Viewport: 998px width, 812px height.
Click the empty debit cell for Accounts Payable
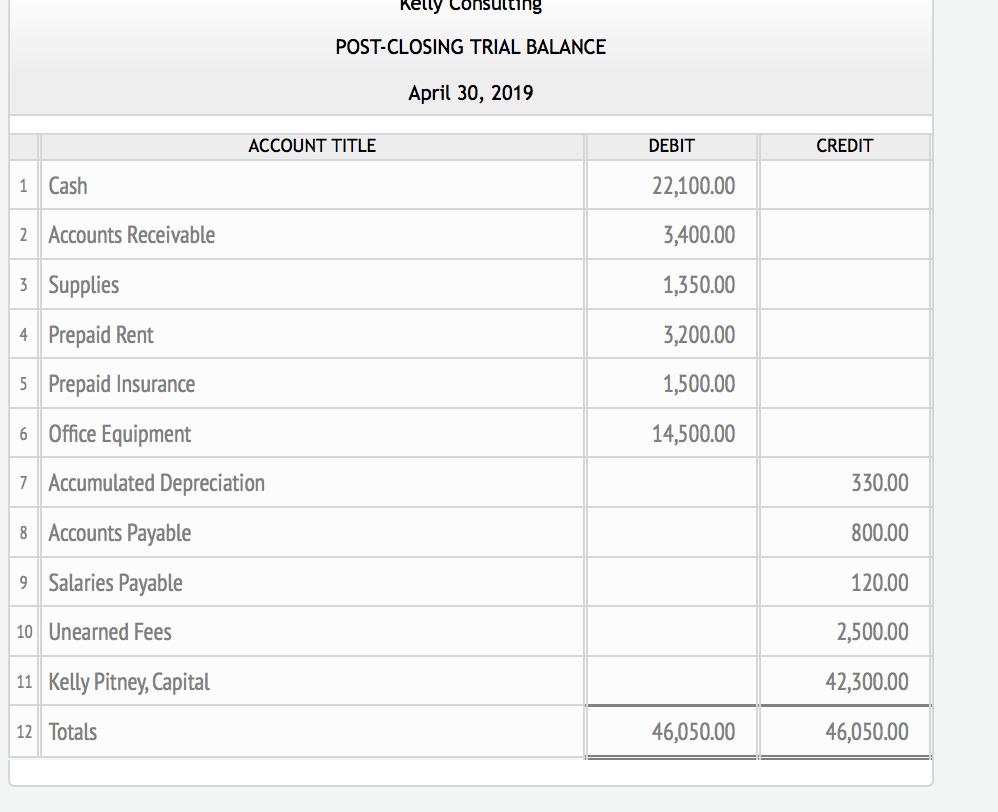click(671, 533)
